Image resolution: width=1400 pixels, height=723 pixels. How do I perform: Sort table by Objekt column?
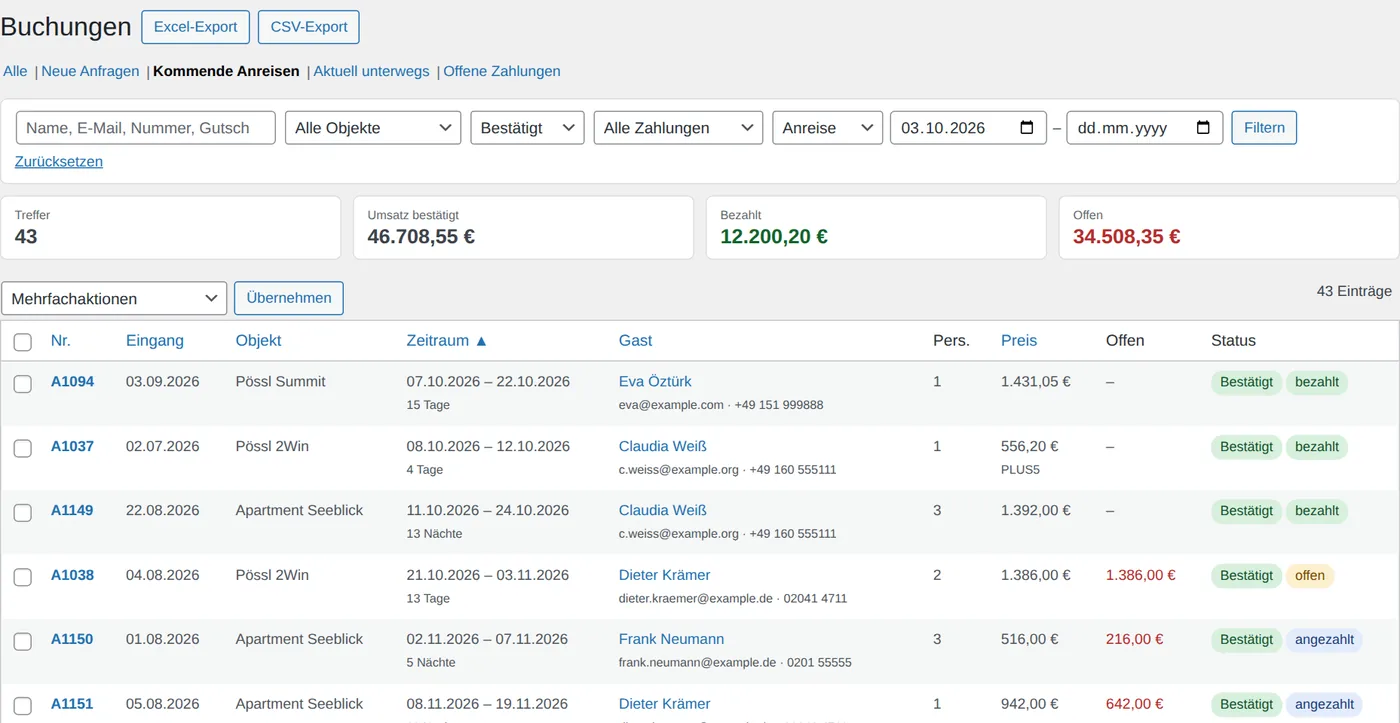[x=258, y=340]
